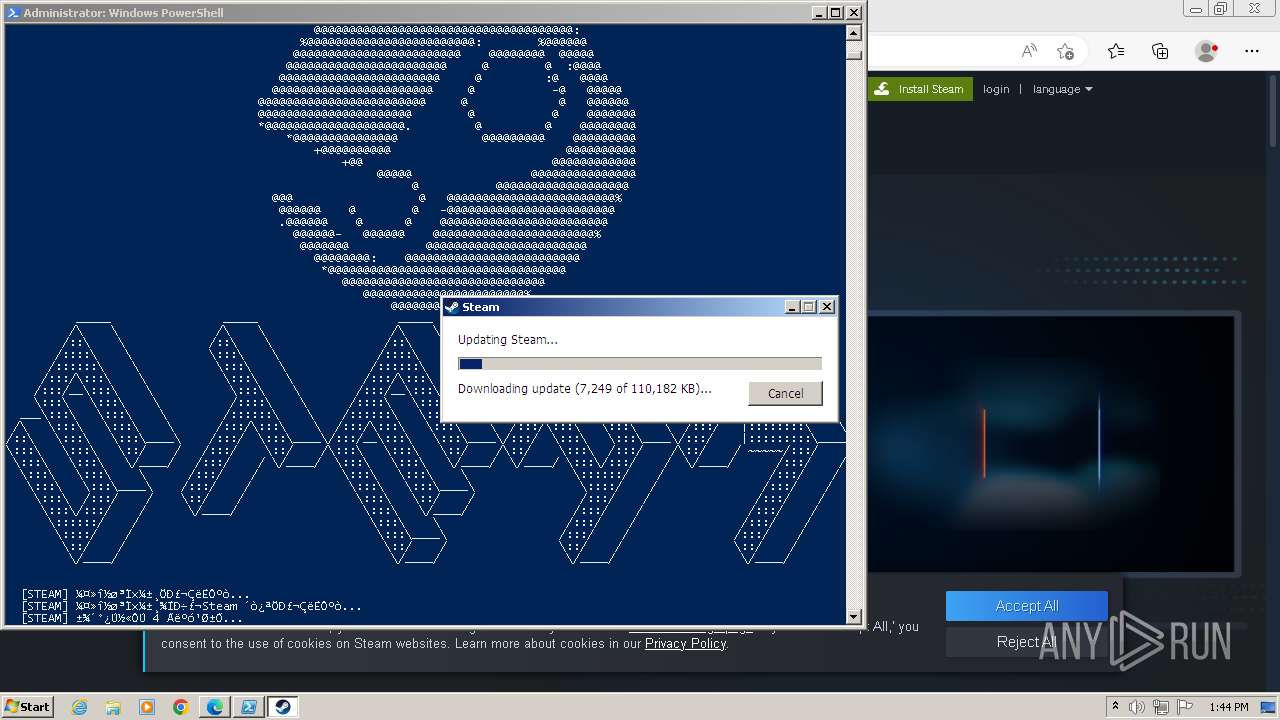
Task: Open Windows Media Player from taskbar
Action: pos(147,707)
